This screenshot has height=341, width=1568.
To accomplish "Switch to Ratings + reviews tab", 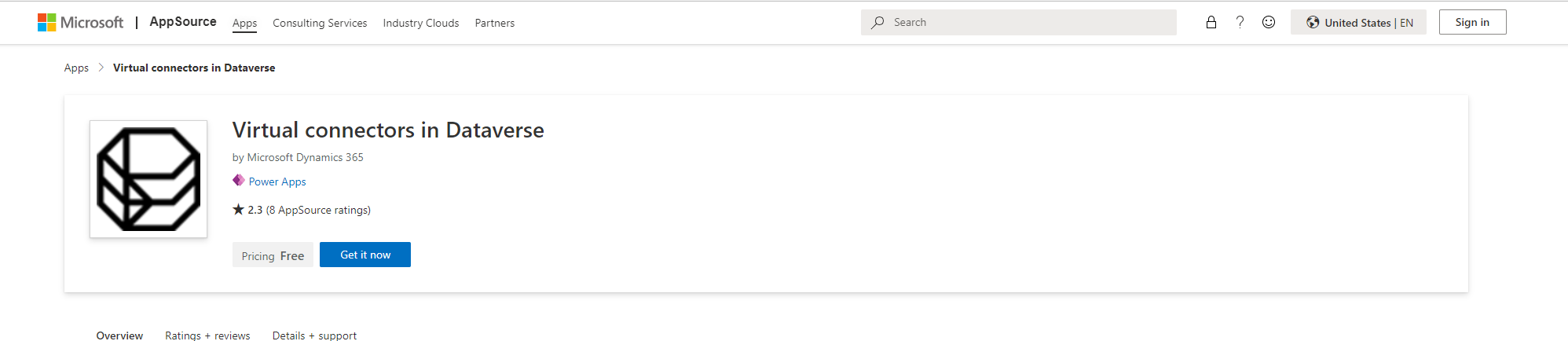I will click(x=207, y=335).
